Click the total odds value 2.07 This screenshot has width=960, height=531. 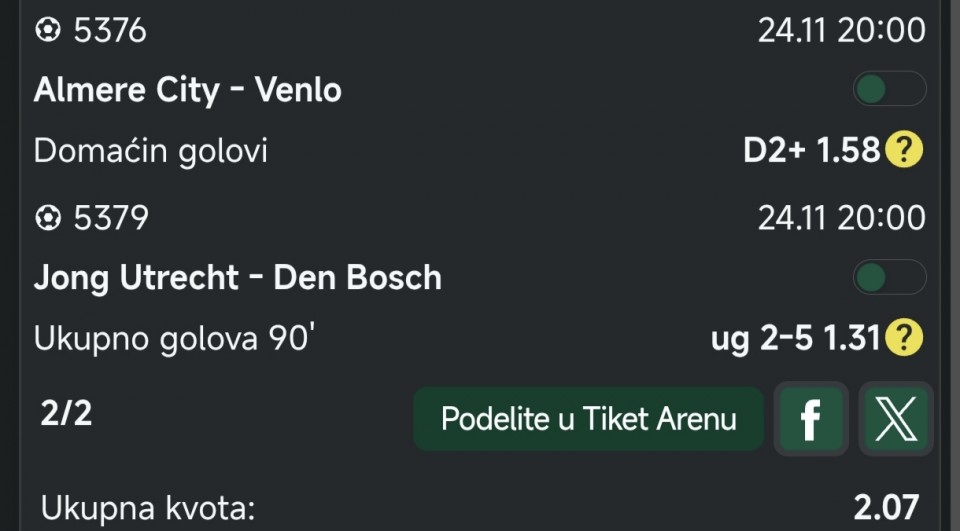coord(886,508)
